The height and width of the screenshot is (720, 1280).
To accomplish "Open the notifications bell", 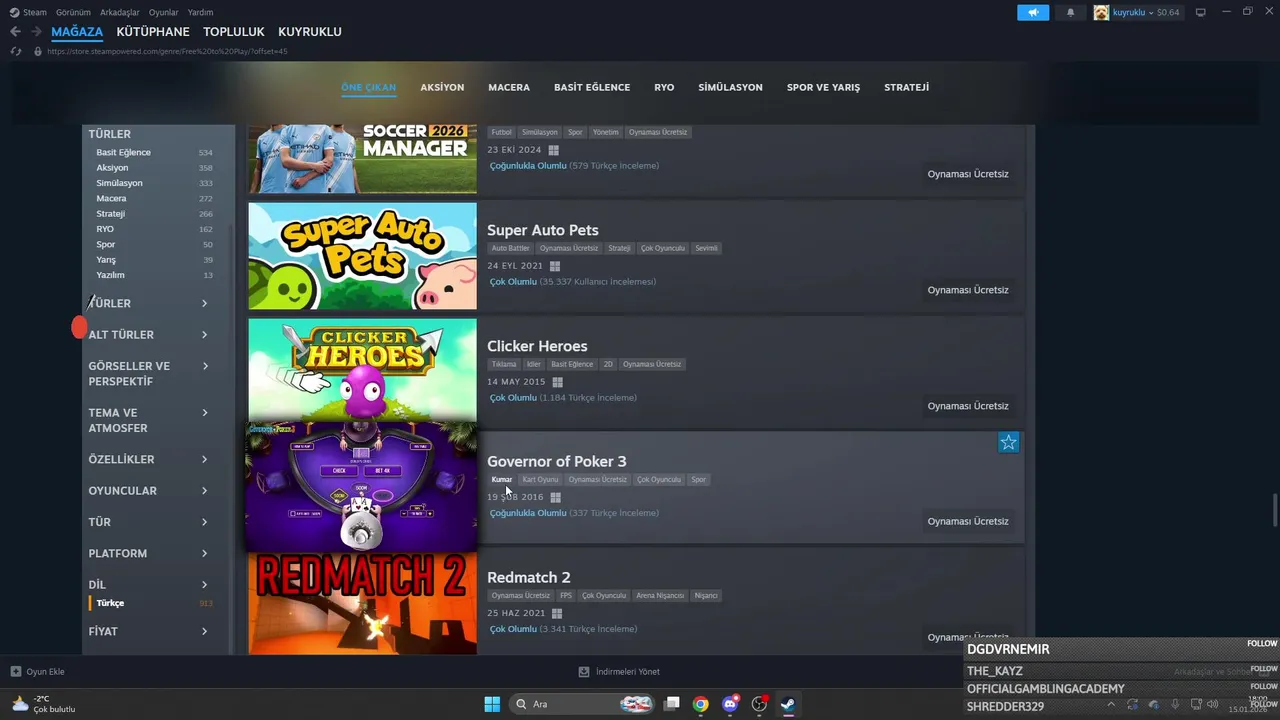I will [1070, 12].
